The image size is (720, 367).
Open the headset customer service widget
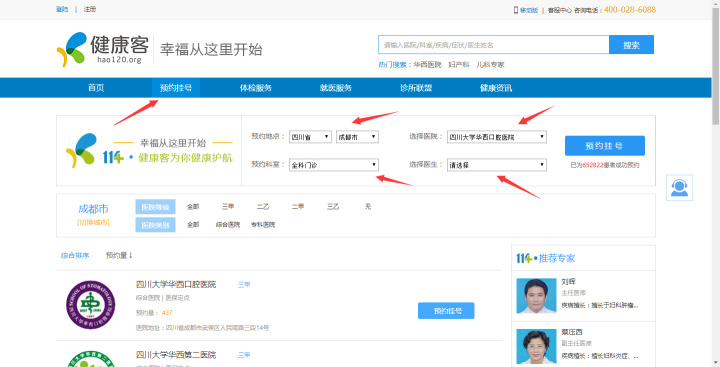[679, 187]
